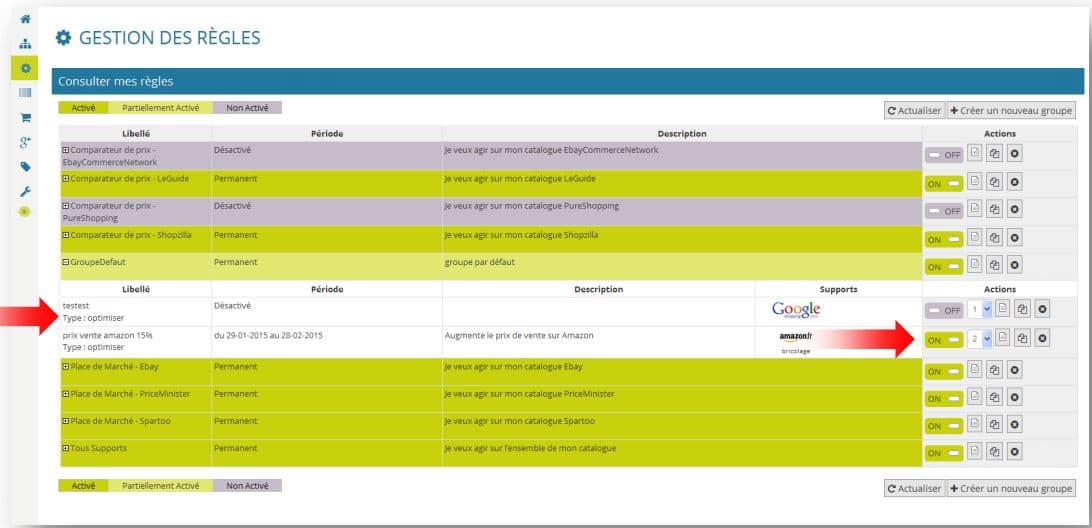1092x528 pixels.
Task: Open the tag icon in the sidebar
Action: click(x=25, y=166)
